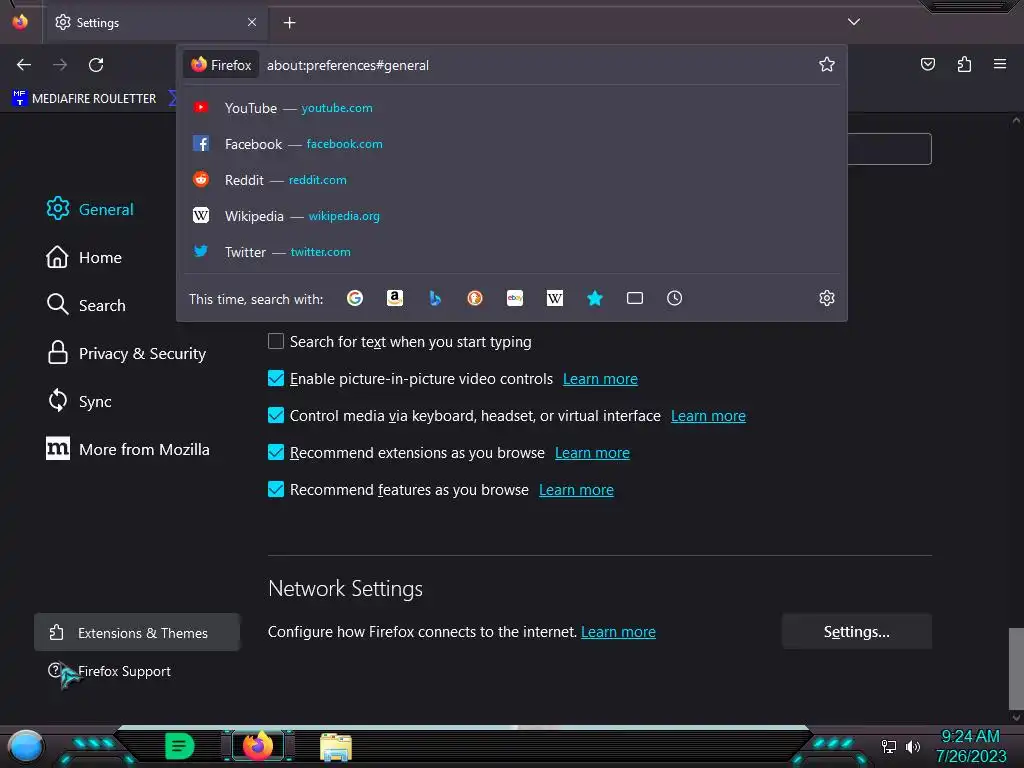Open Extensions puzzle icon in toolbar
Image resolution: width=1024 pixels, height=768 pixels.
coord(964,64)
